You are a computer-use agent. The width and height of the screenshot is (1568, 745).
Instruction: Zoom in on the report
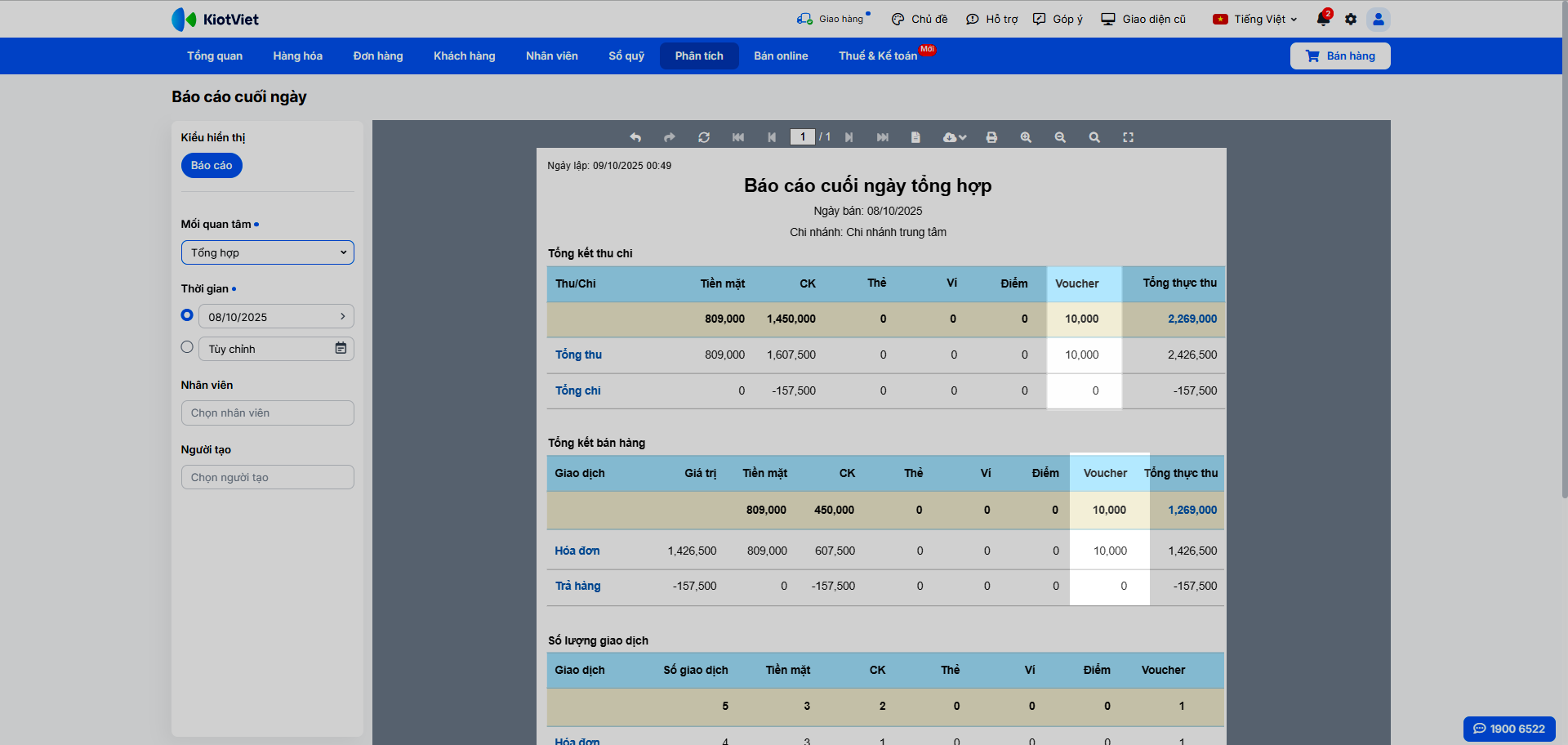[x=1026, y=137]
